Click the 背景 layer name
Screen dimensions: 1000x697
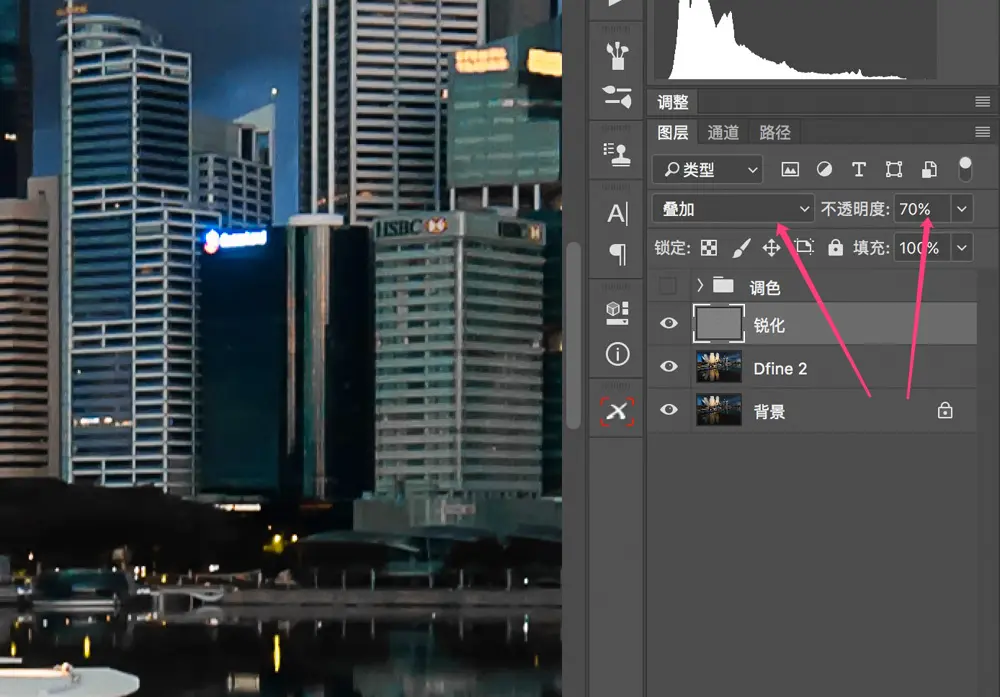click(x=769, y=412)
